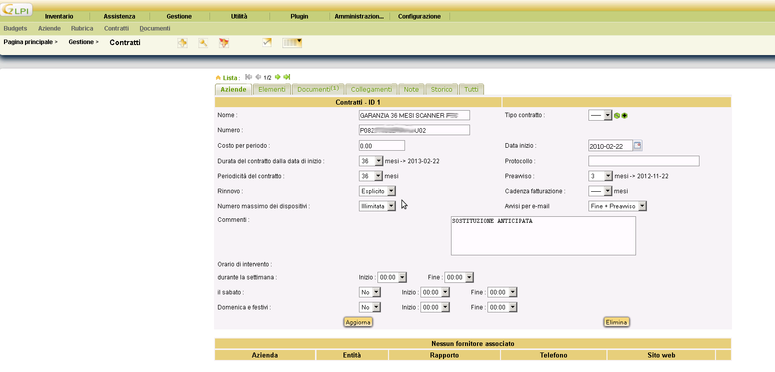Image resolution: width=775 pixels, height=372 pixels.
Task: Go to the next record green arrow
Action: pyautogui.click(x=278, y=77)
